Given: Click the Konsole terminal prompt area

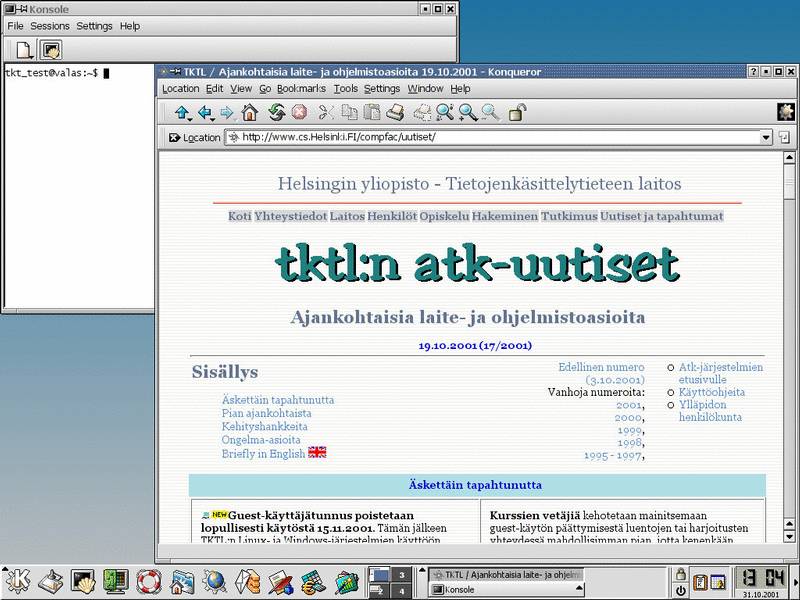Looking at the screenshot, I should 79,186.
